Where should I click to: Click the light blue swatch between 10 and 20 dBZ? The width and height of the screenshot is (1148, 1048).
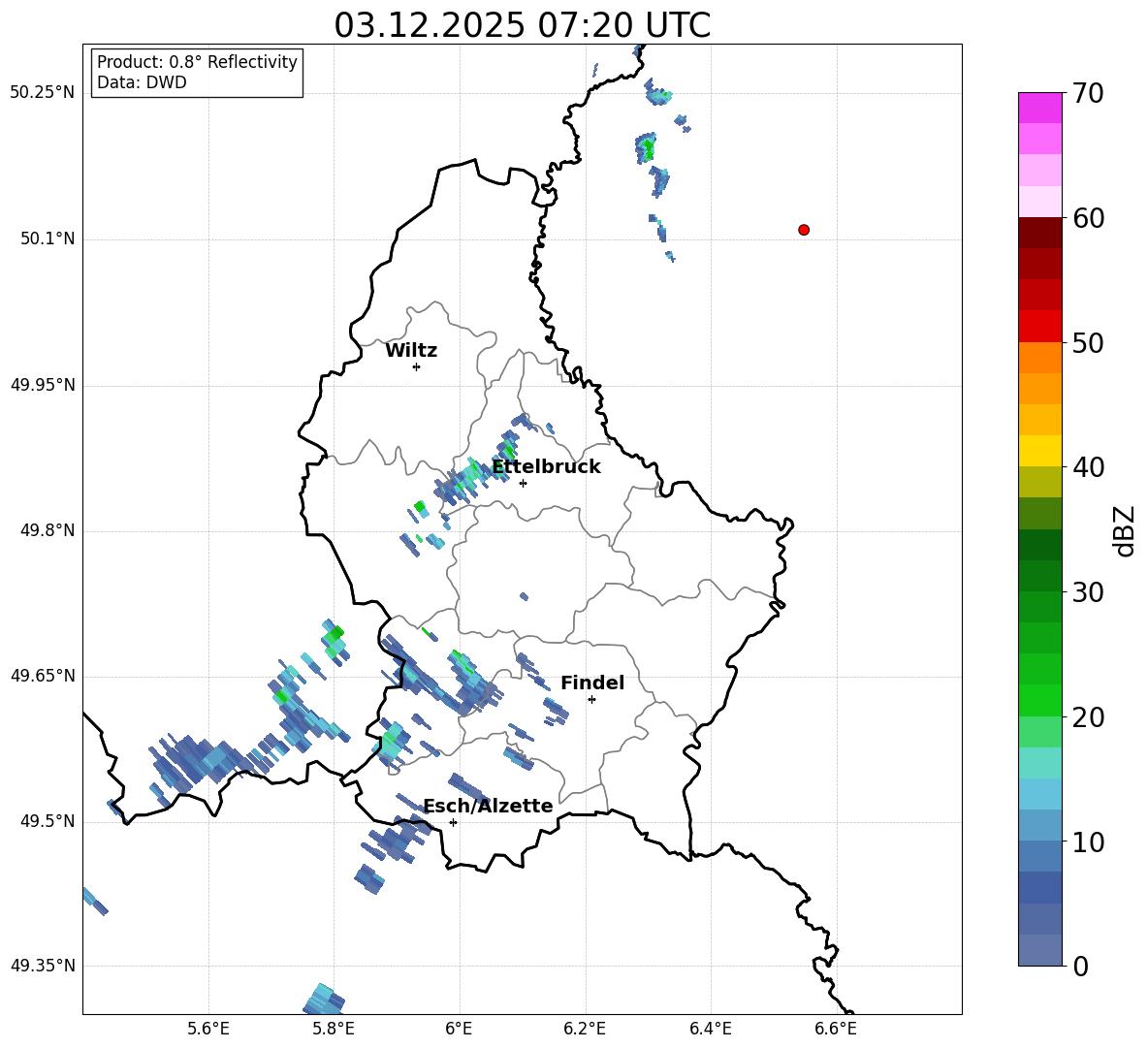tap(1040, 794)
